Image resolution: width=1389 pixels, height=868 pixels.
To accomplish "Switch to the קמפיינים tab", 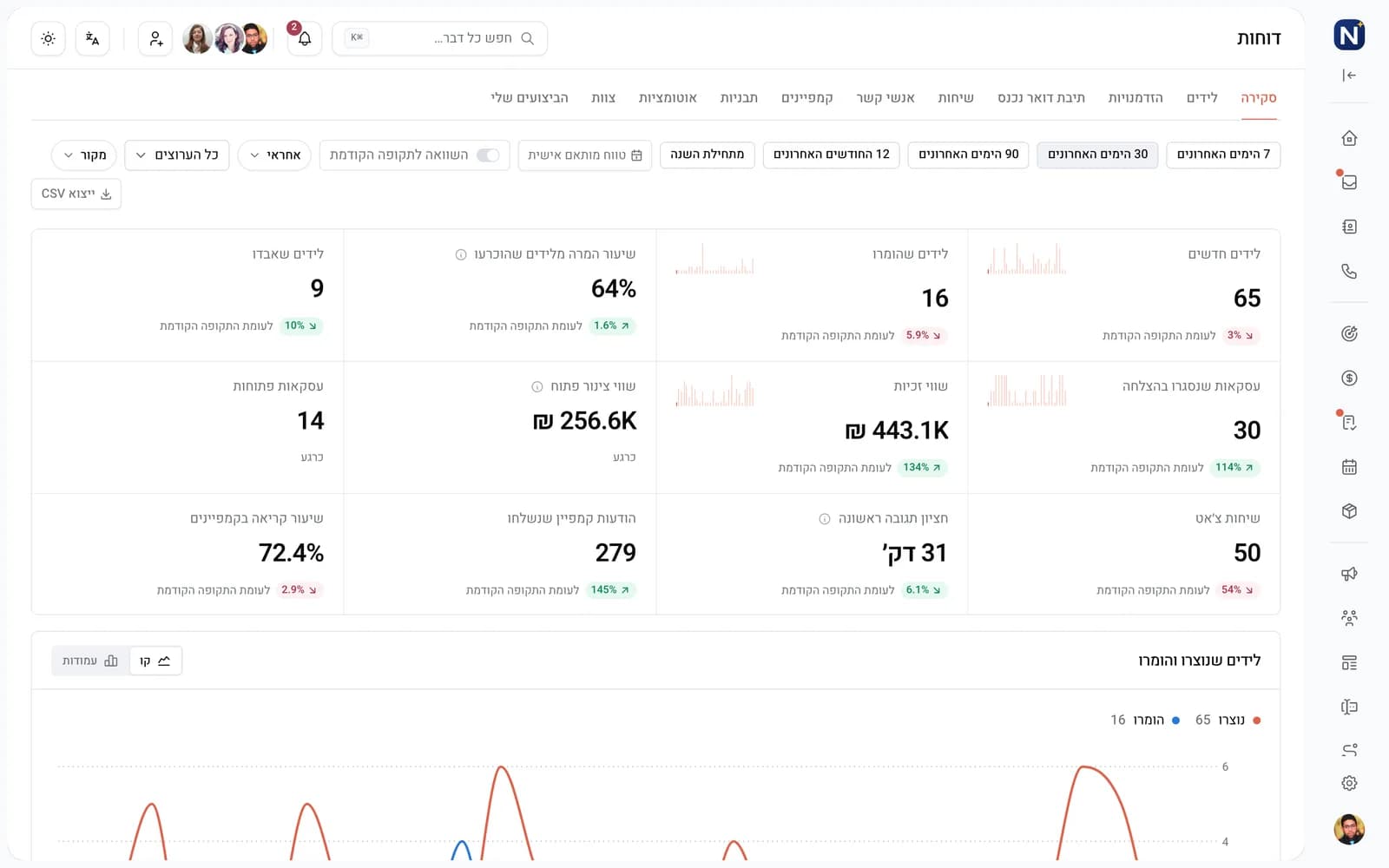I will tap(807, 97).
